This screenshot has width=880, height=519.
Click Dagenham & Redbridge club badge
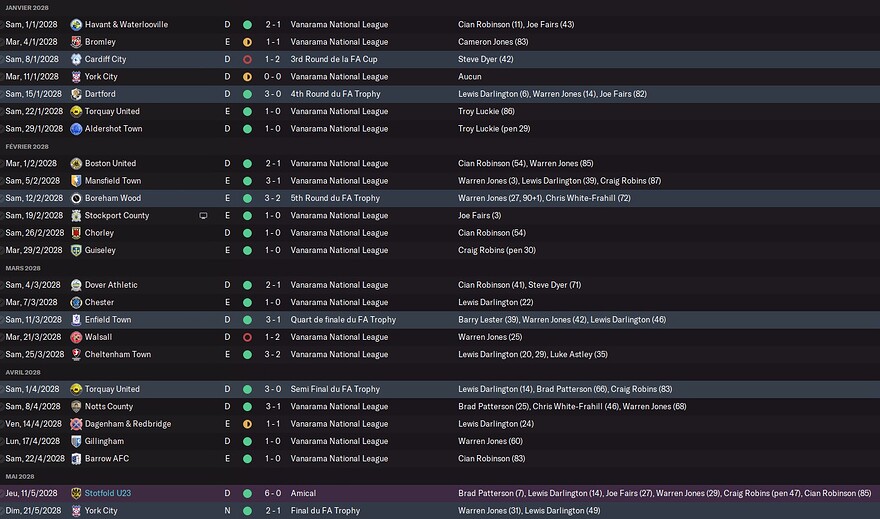pyautogui.click(x=76, y=424)
